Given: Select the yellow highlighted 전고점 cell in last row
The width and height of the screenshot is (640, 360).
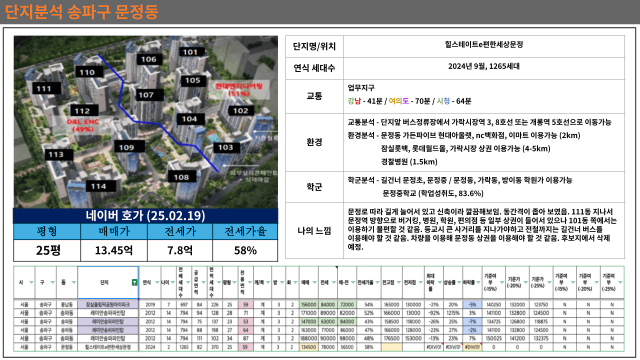Looking at the screenshot, I should (x=392, y=347).
